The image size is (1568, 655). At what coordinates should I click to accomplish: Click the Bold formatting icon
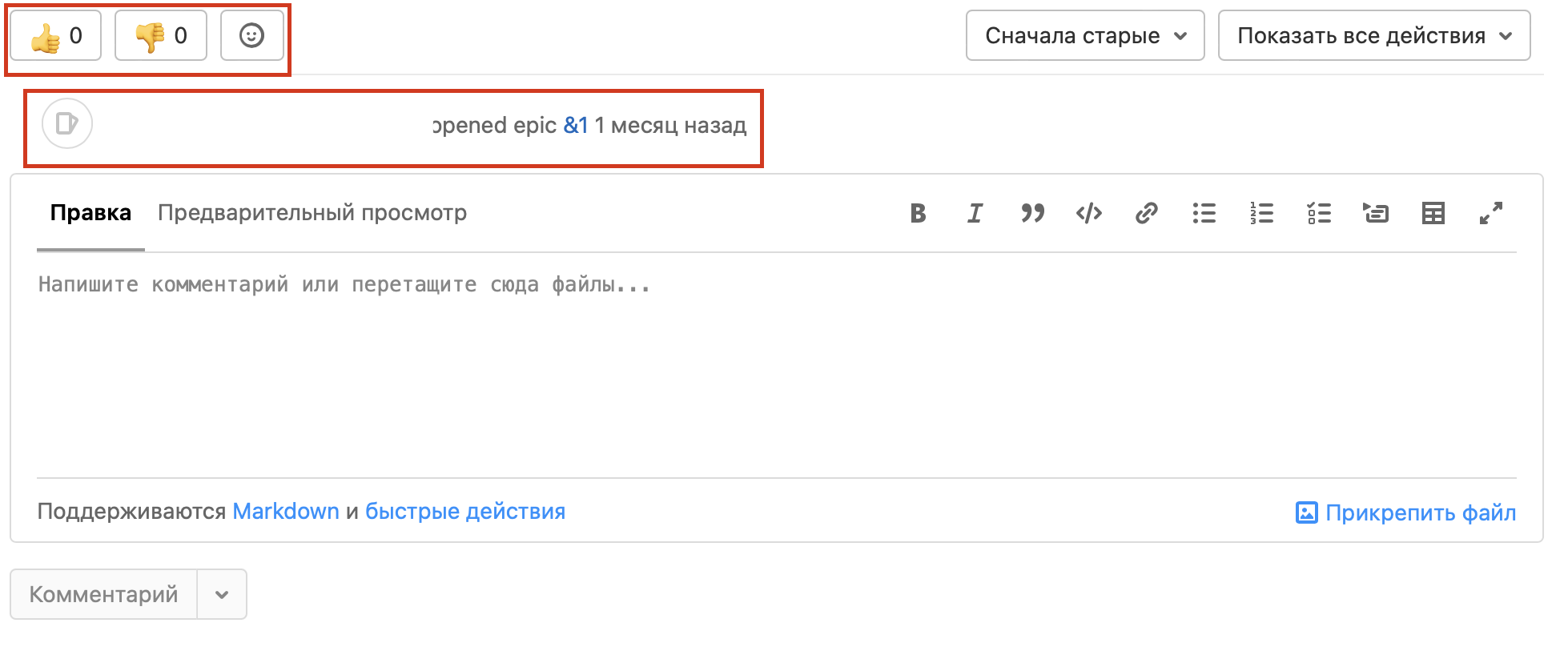point(918,213)
